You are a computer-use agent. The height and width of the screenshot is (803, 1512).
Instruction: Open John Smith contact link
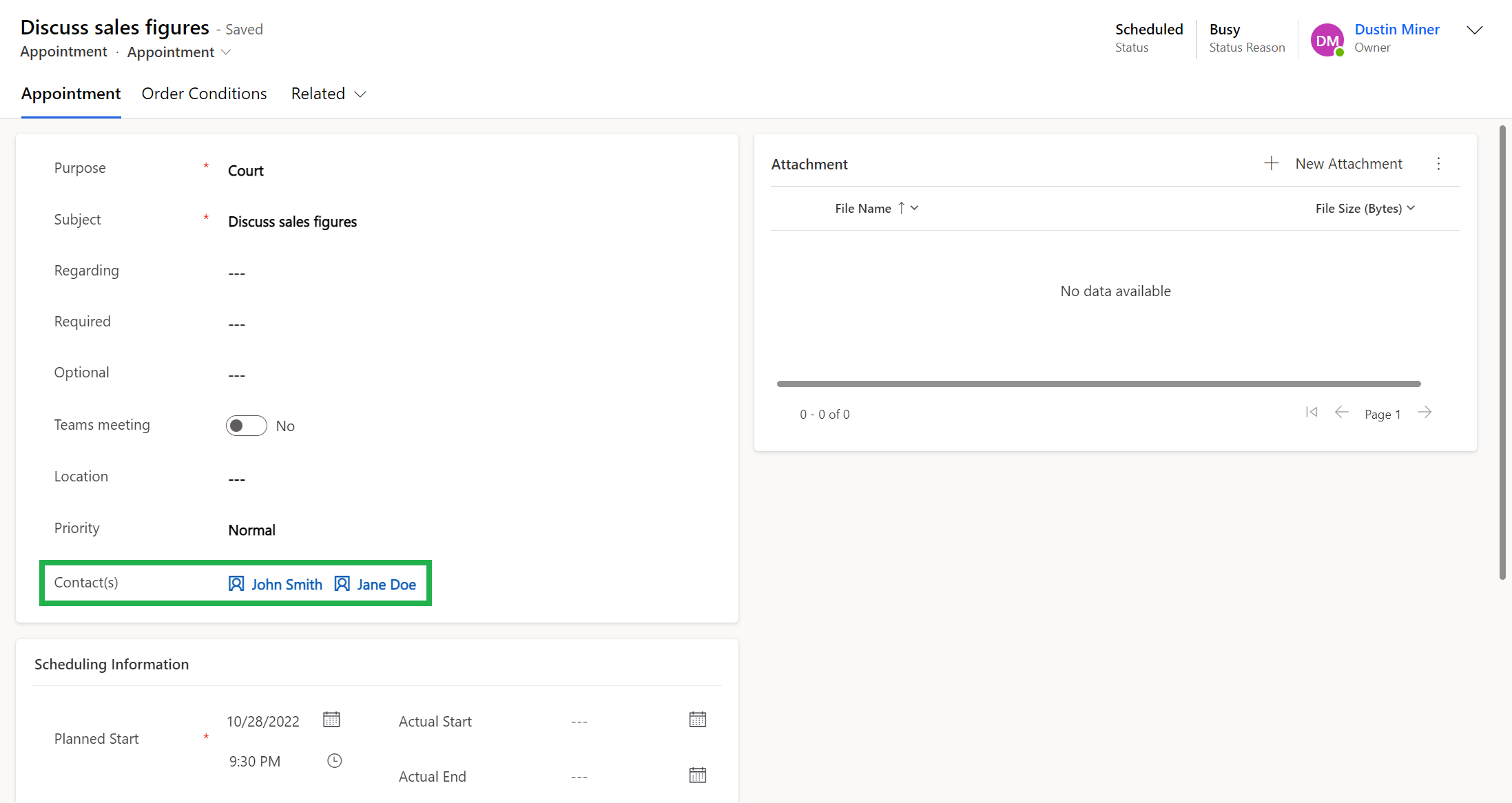click(286, 585)
